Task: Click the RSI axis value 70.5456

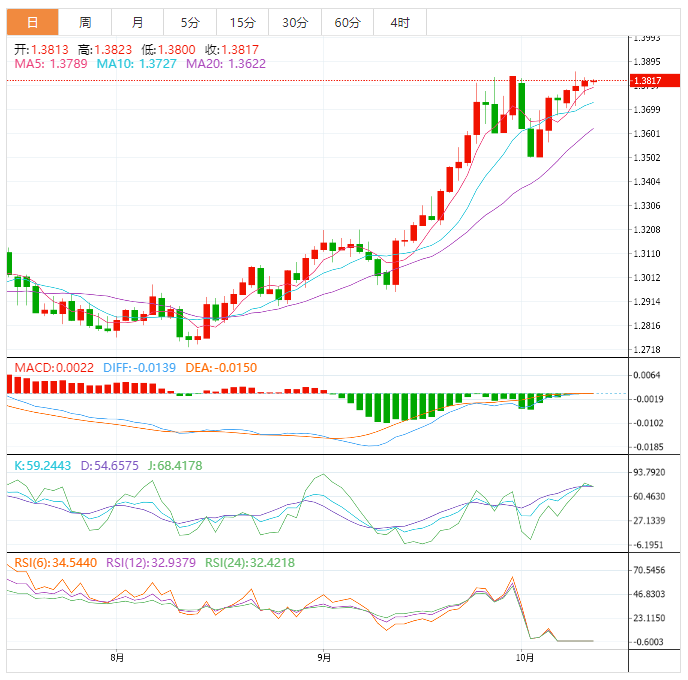Action: (649, 570)
